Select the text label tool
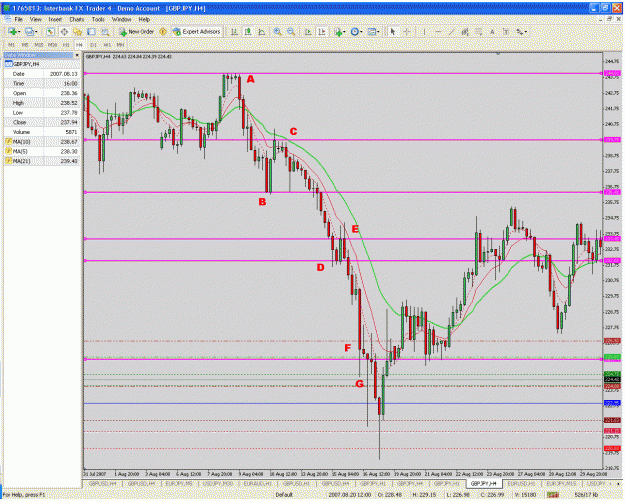Image resolution: width=625 pixels, height=501 pixels. pyautogui.click(x=506, y=32)
